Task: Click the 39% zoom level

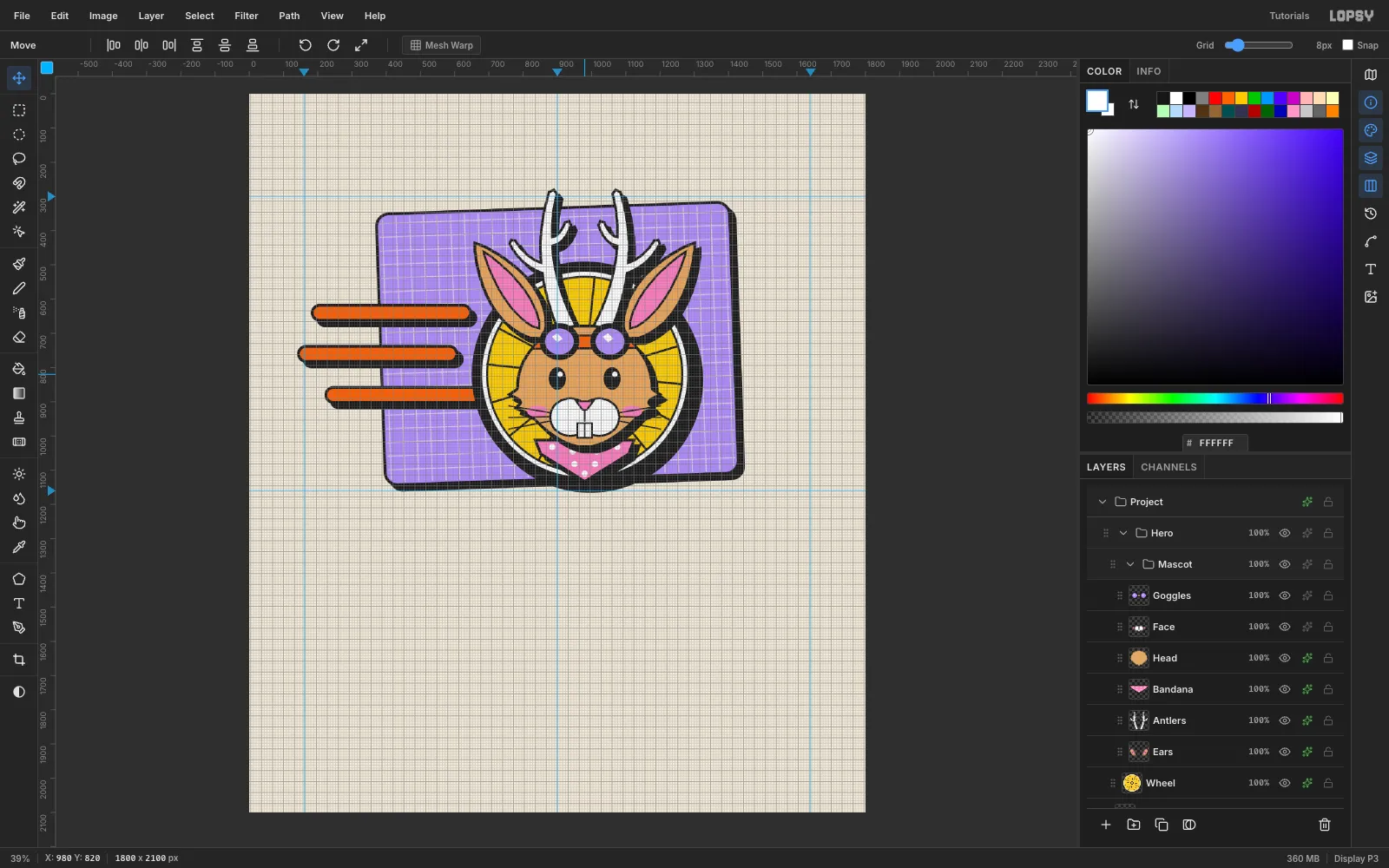Action: point(20,858)
